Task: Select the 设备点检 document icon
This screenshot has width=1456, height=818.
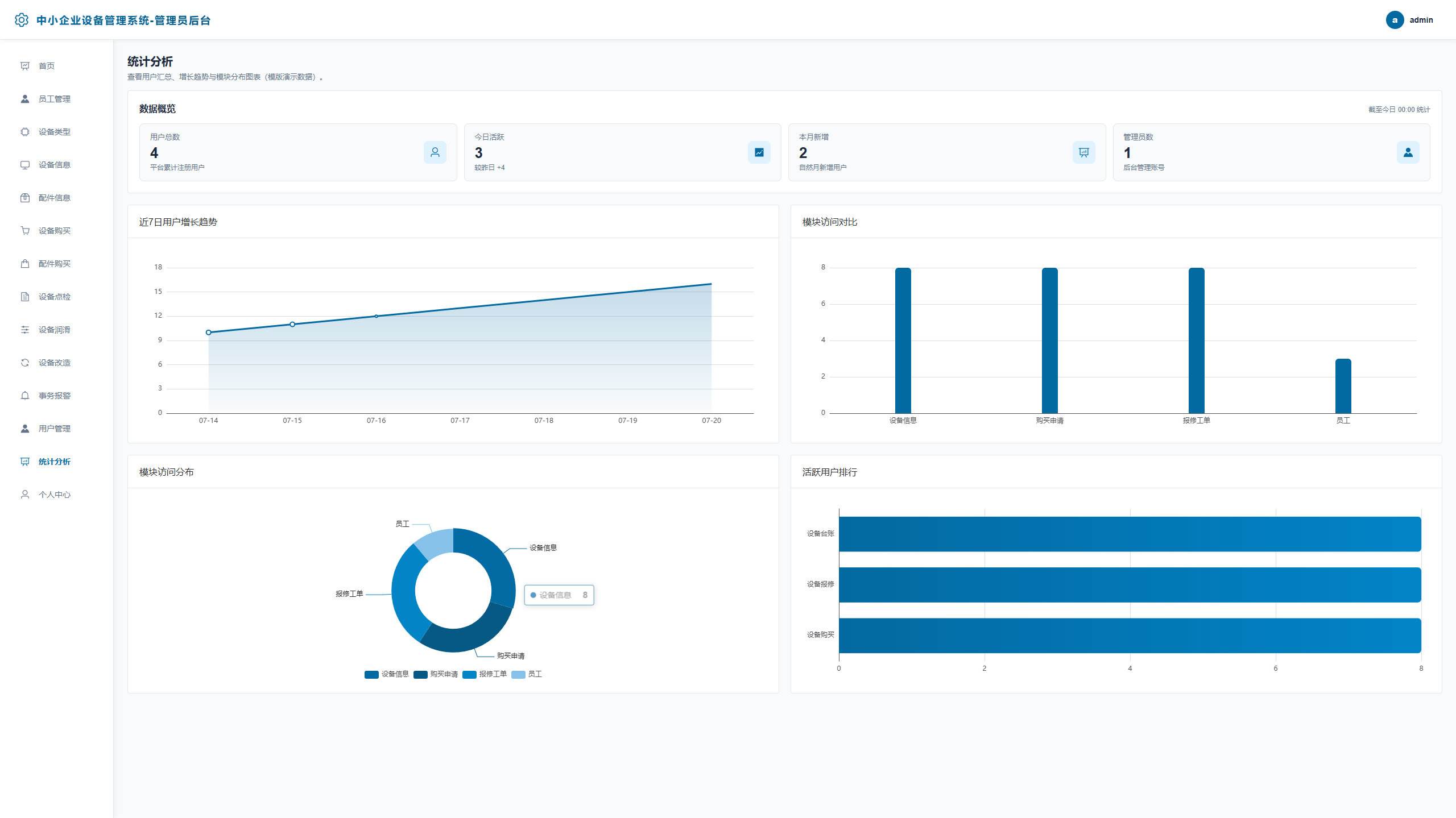Action: coord(25,297)
